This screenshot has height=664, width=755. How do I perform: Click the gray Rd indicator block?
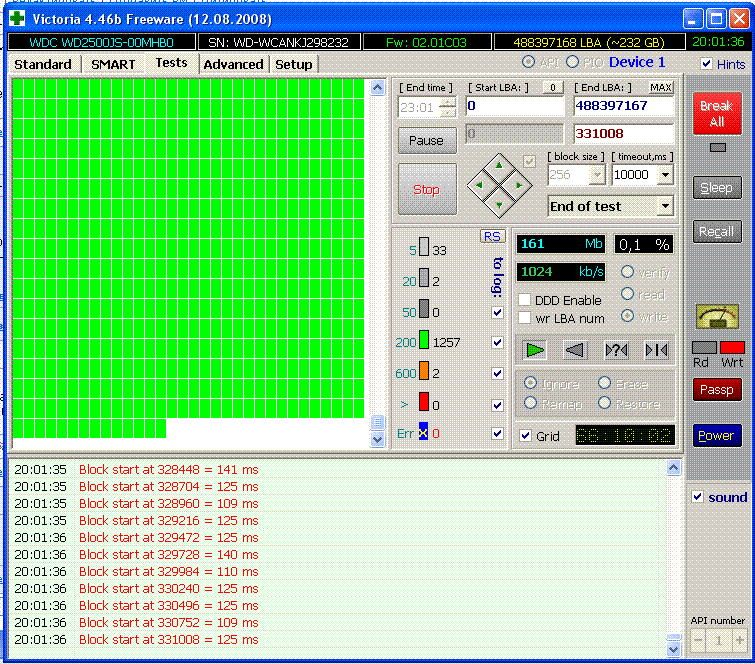point(704,347)
